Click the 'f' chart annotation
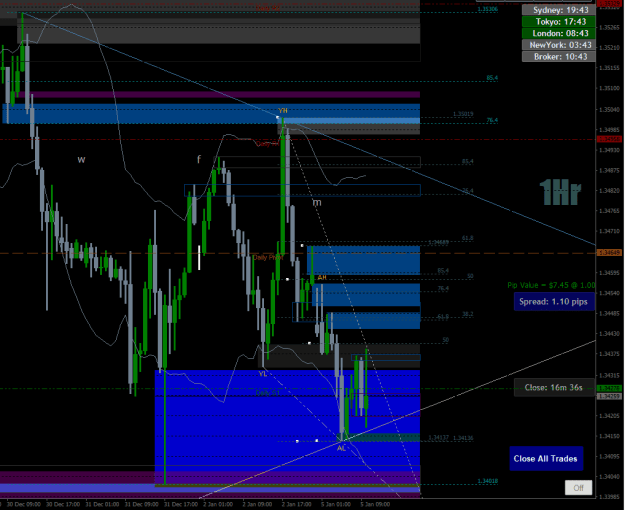 point(199,159)
